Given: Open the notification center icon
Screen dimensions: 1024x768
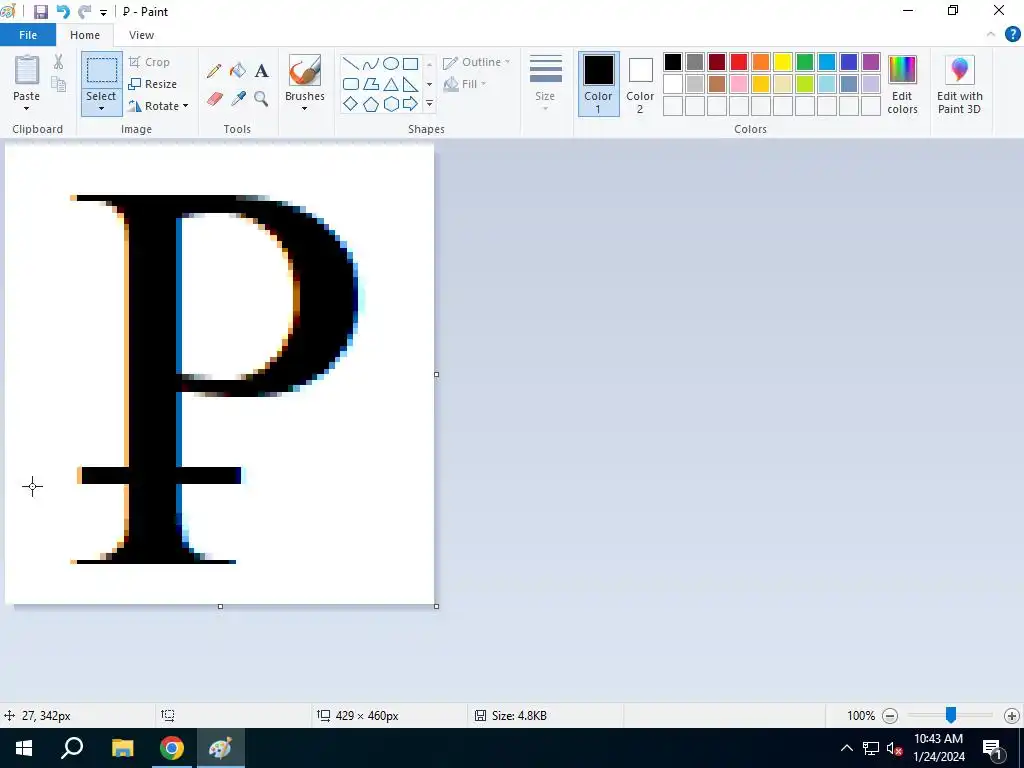Looking at the screenshot, I should click(x=992, y=749).
